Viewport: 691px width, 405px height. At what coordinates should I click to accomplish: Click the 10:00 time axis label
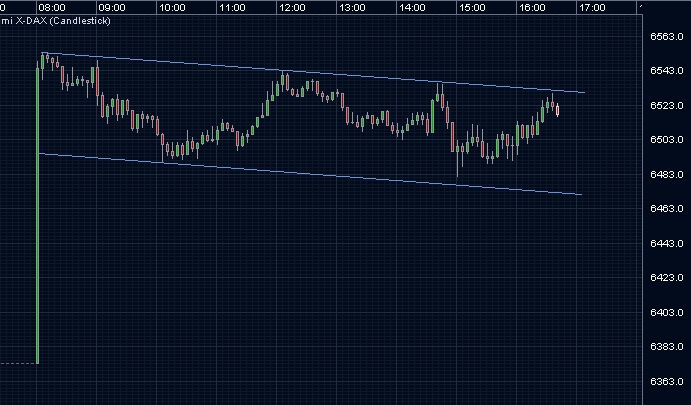click(x=172, y=7)
